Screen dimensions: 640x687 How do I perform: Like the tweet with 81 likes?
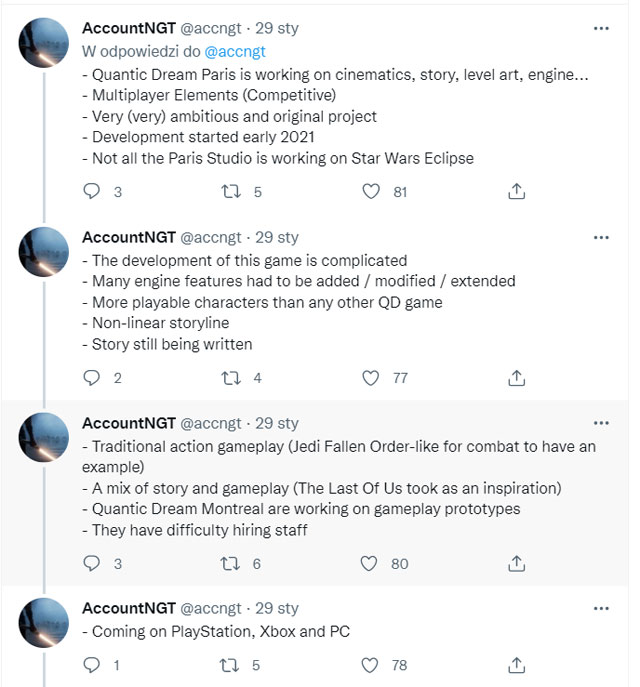pyautogui.click(x=371, y=191)
